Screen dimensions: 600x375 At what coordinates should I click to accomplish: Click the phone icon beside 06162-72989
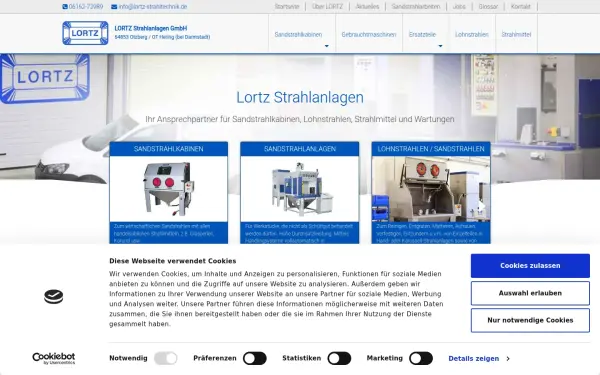click(x=65, y=7)
